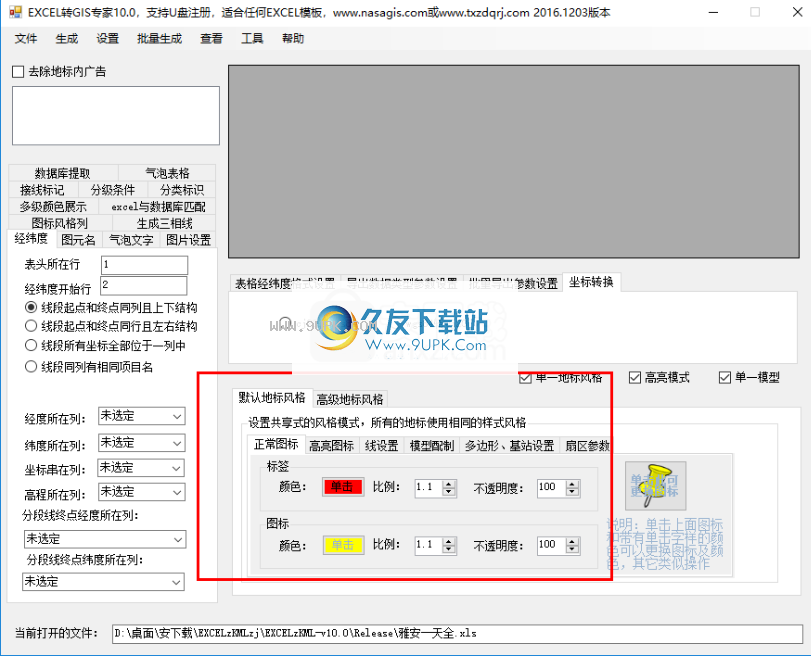Open the 帮助 menu
Viewport: 811px width, 657px height.
pyautogui.click(x=293, y=39)
